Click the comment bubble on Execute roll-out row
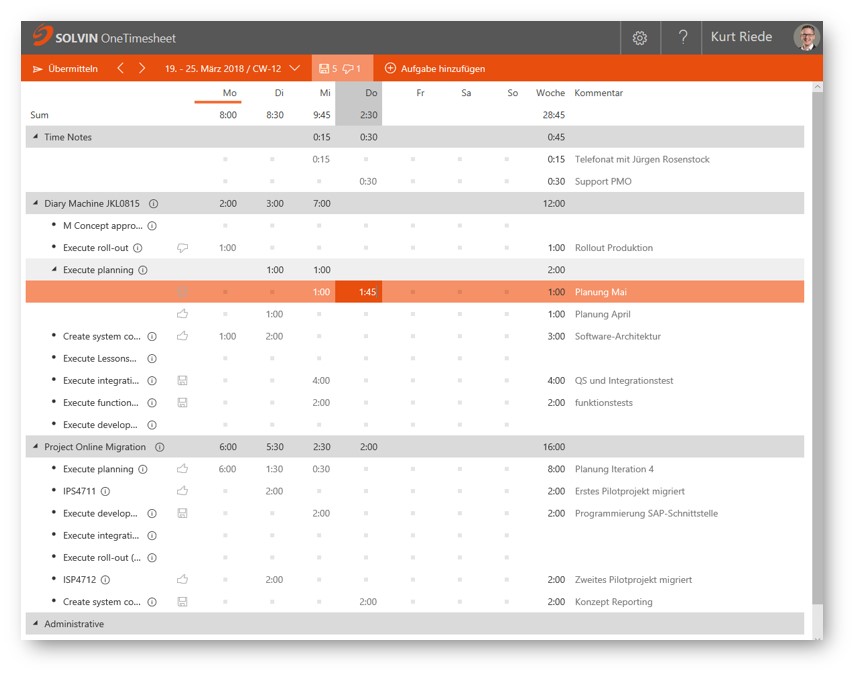The width and height of the screenshot is (857, 675). [x=183, y=248]
